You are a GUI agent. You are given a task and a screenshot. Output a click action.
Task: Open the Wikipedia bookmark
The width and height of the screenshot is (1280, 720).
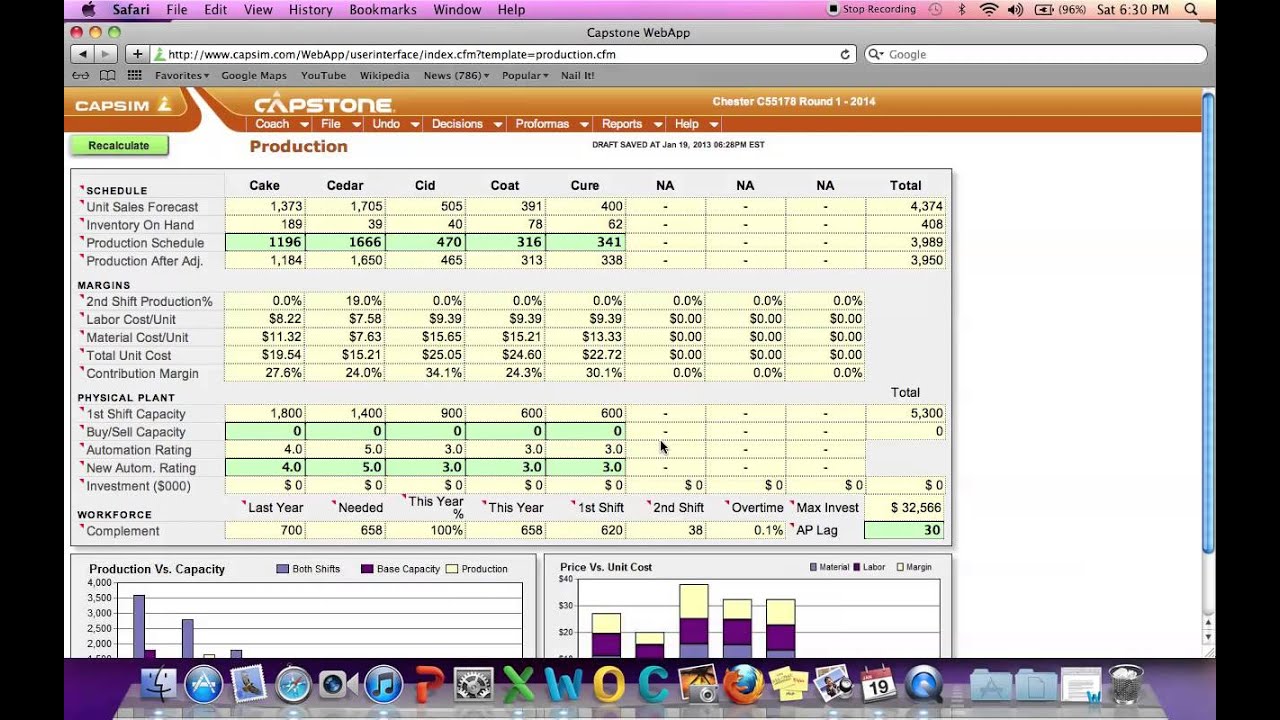click(385, 75)
